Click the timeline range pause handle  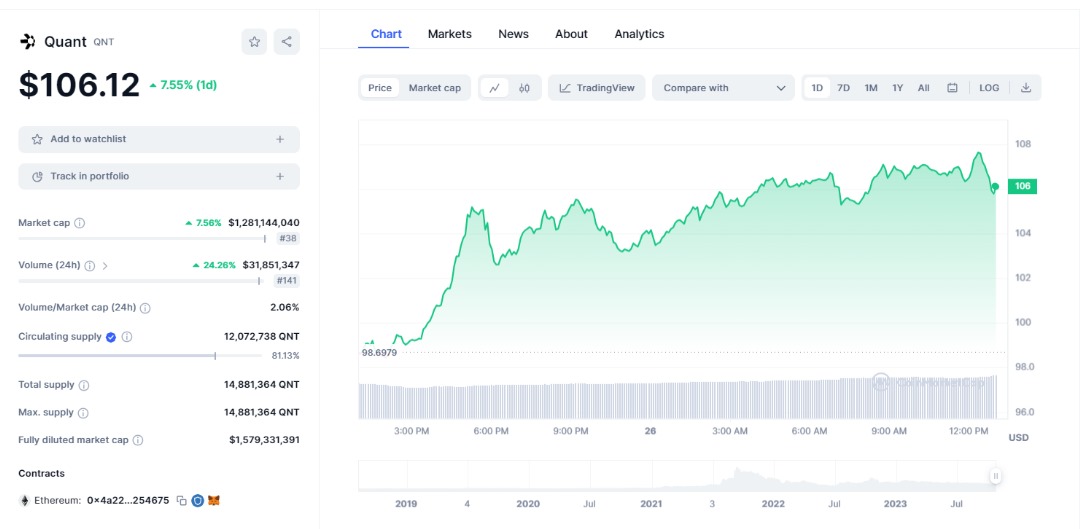point(995,476)
